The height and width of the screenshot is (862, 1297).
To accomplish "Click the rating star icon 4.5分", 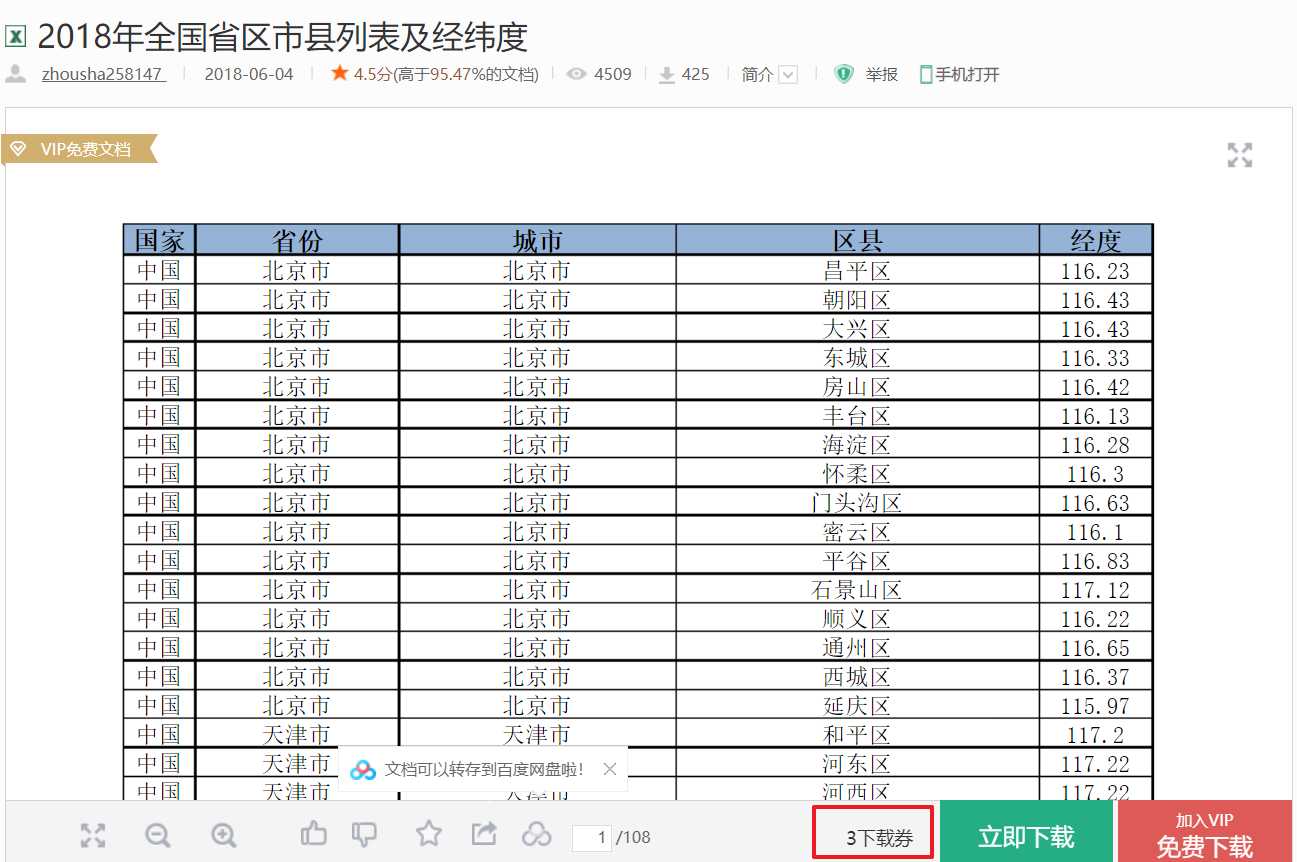I will pyautogui.click(x=340, y=73).
